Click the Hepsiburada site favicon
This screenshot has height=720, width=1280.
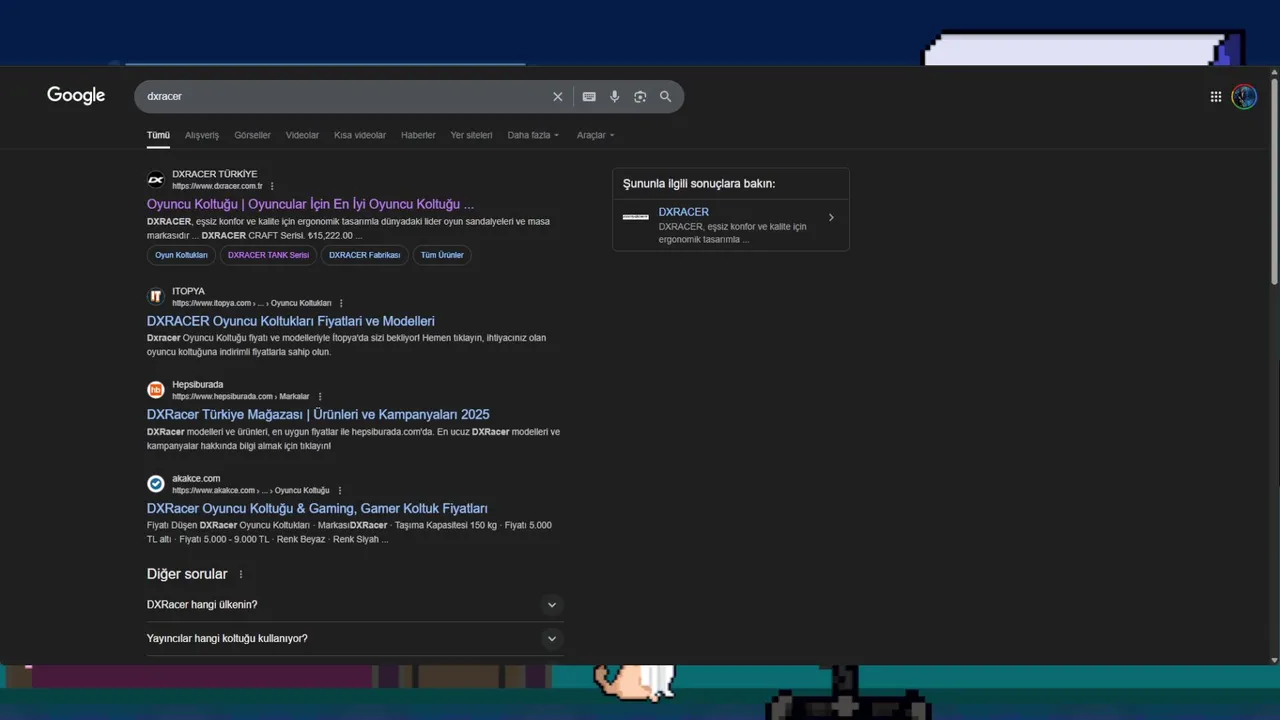(x=156, y=390)
